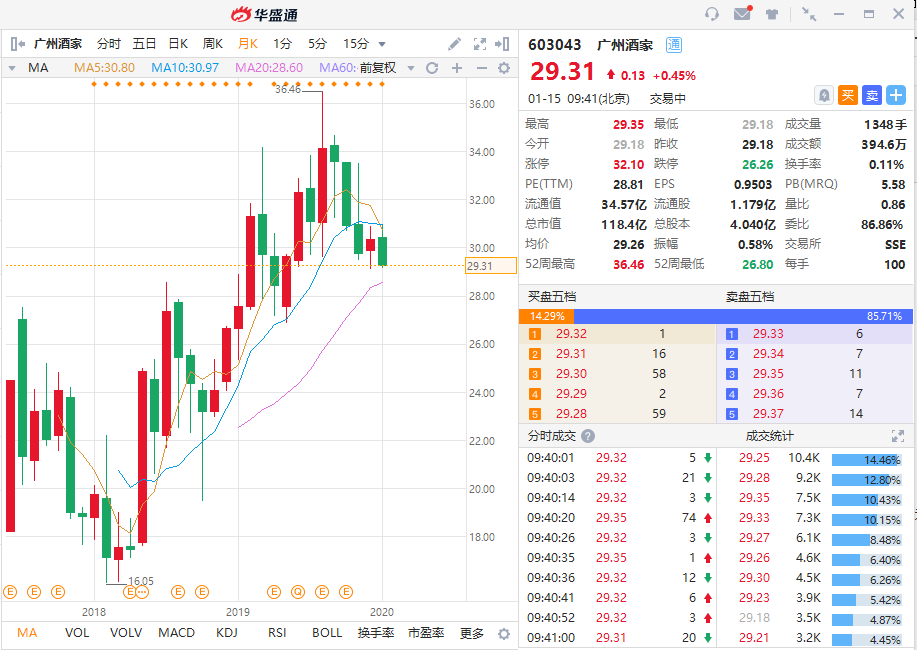Expand the MA indicator selector triangle
917x650 pixels.
[x=12, y=68]
